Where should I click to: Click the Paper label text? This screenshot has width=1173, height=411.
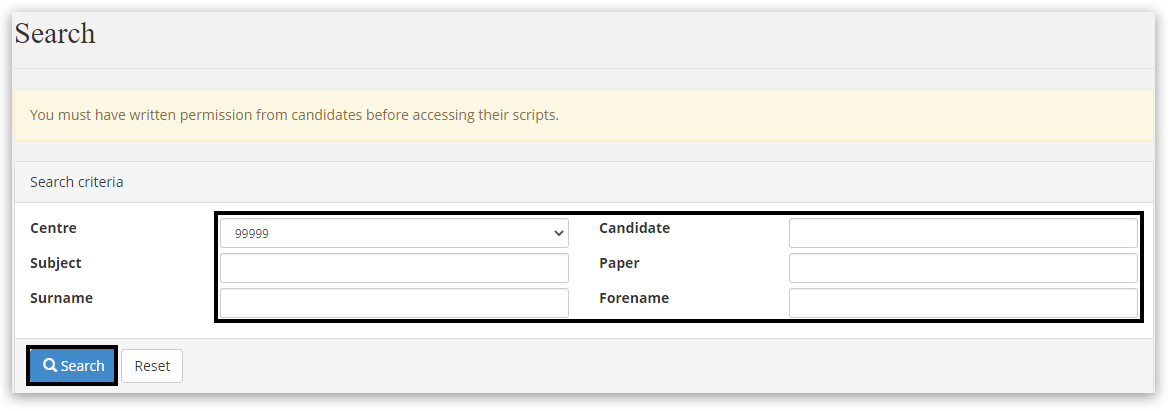pos(619,263)
